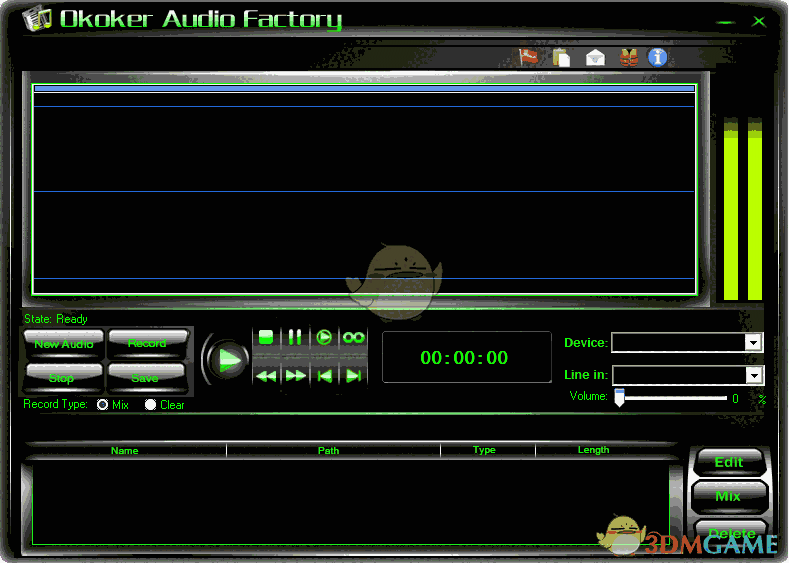Image resolution: width=789 pixels, height=563 pixels.
Task: Click the Save button
Action: pos(146,378)
